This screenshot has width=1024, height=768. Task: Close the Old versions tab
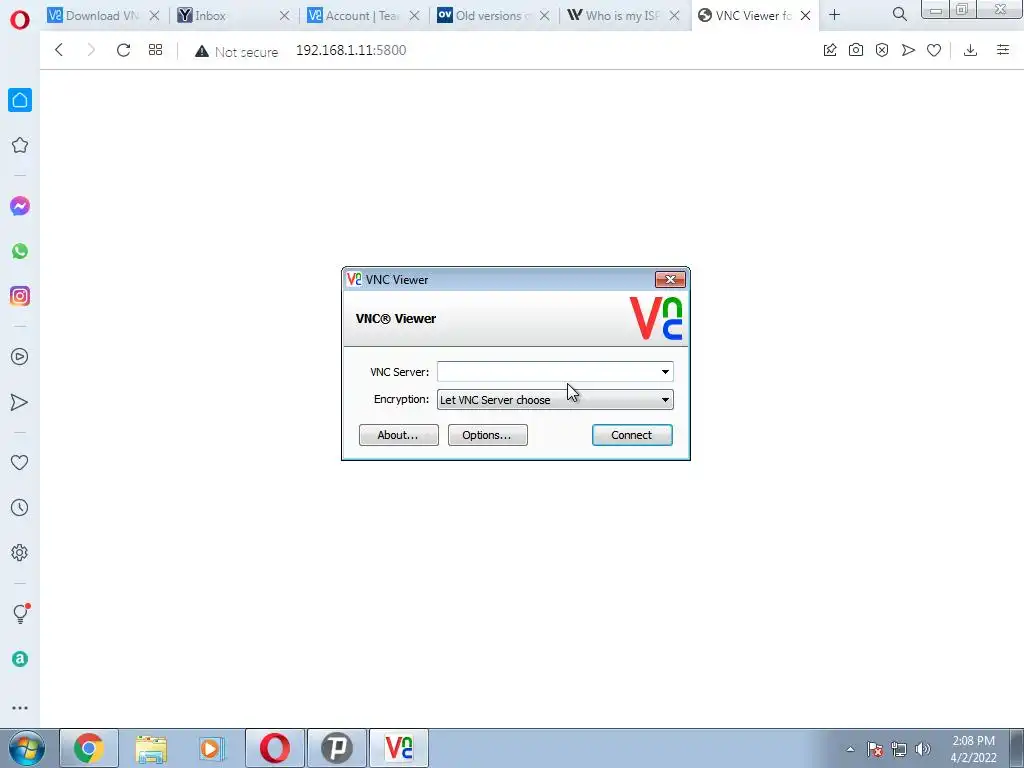pyautogui.click(x=545, y=16)
